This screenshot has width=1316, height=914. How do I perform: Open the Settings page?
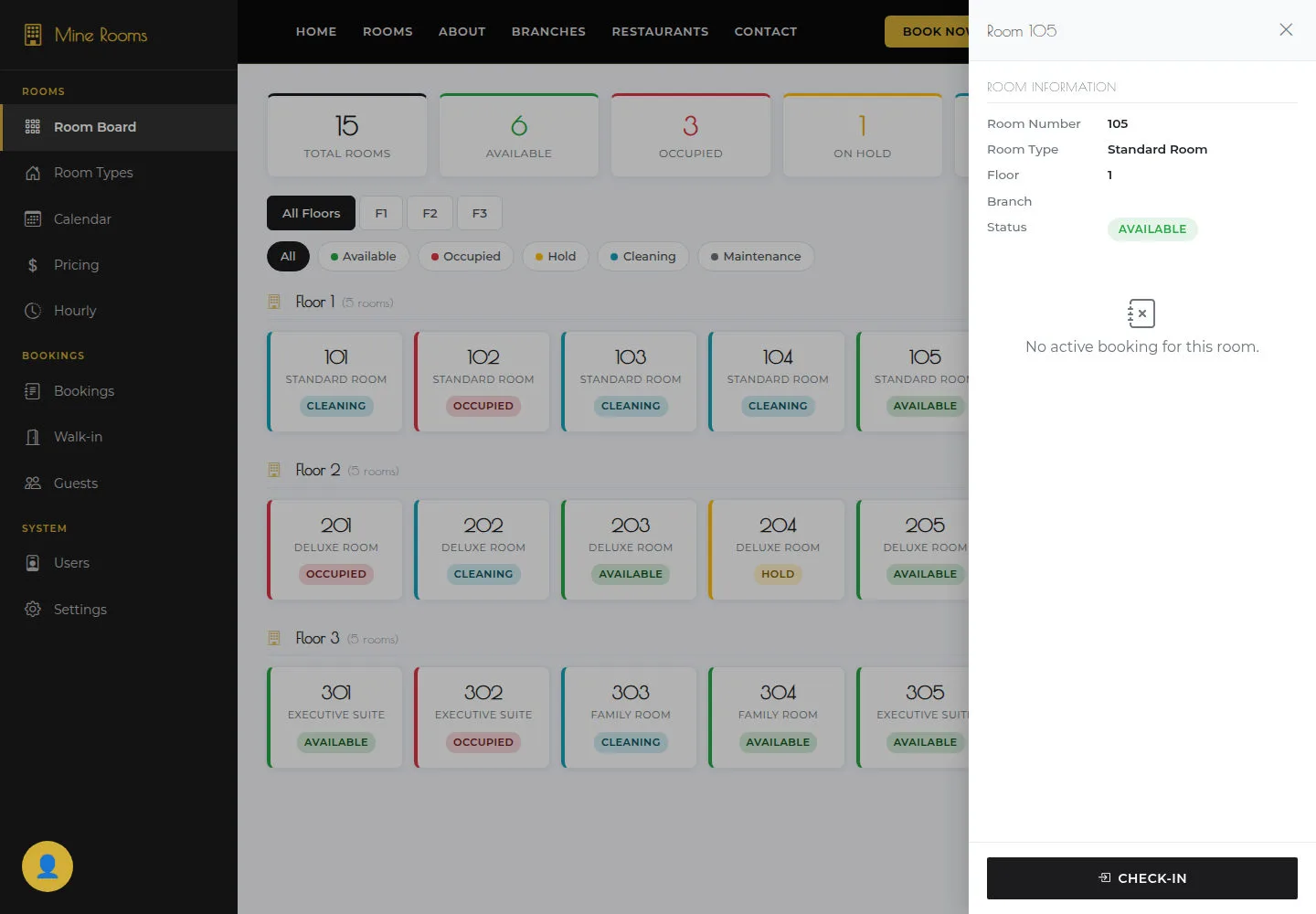119,610
